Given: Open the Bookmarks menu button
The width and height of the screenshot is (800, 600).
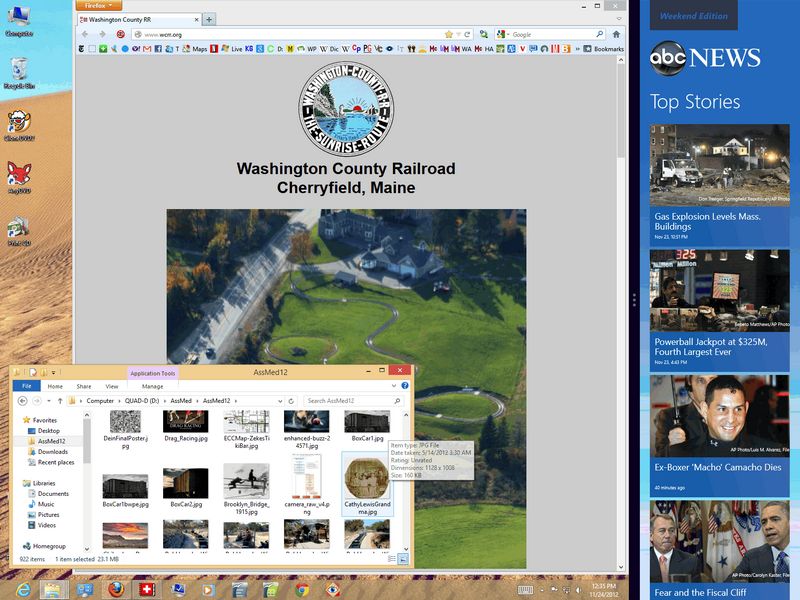Looking at the screenshot, I should click(604, 49).
